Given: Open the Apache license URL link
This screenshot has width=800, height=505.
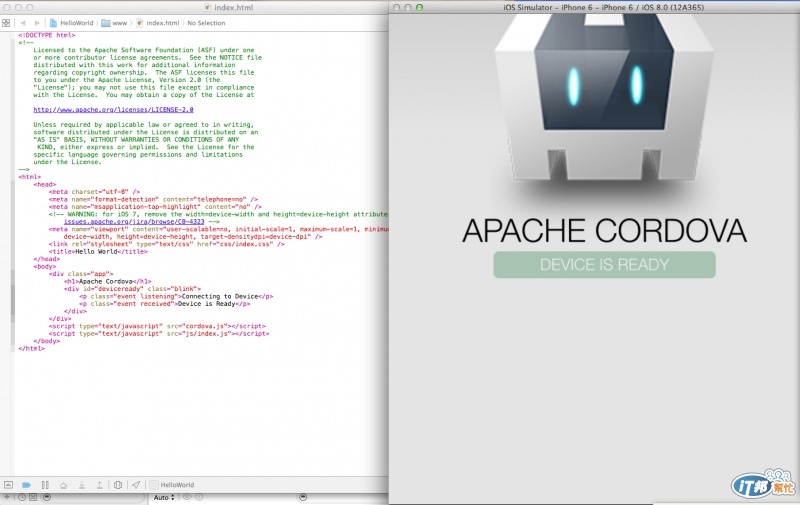Looking at the screenshot, I should click(113, 110).
